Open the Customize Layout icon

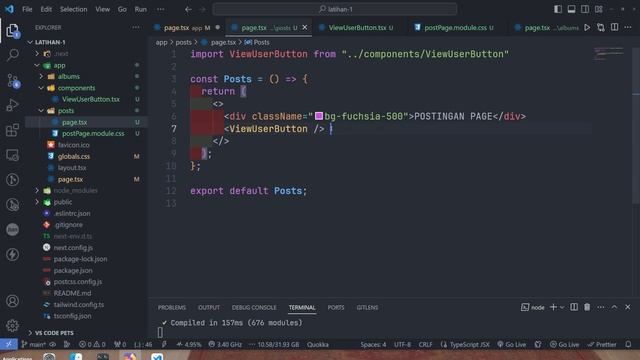(599, 9)
